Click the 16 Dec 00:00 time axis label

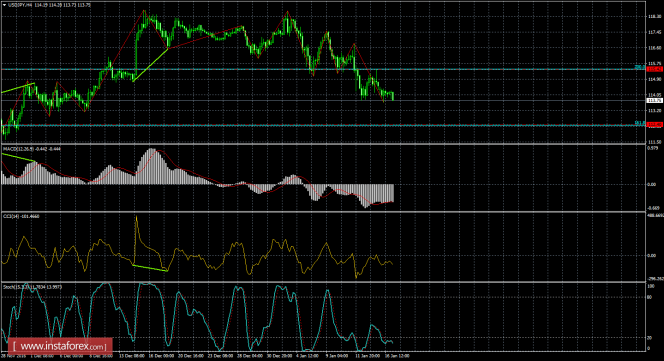coord(162,356)
